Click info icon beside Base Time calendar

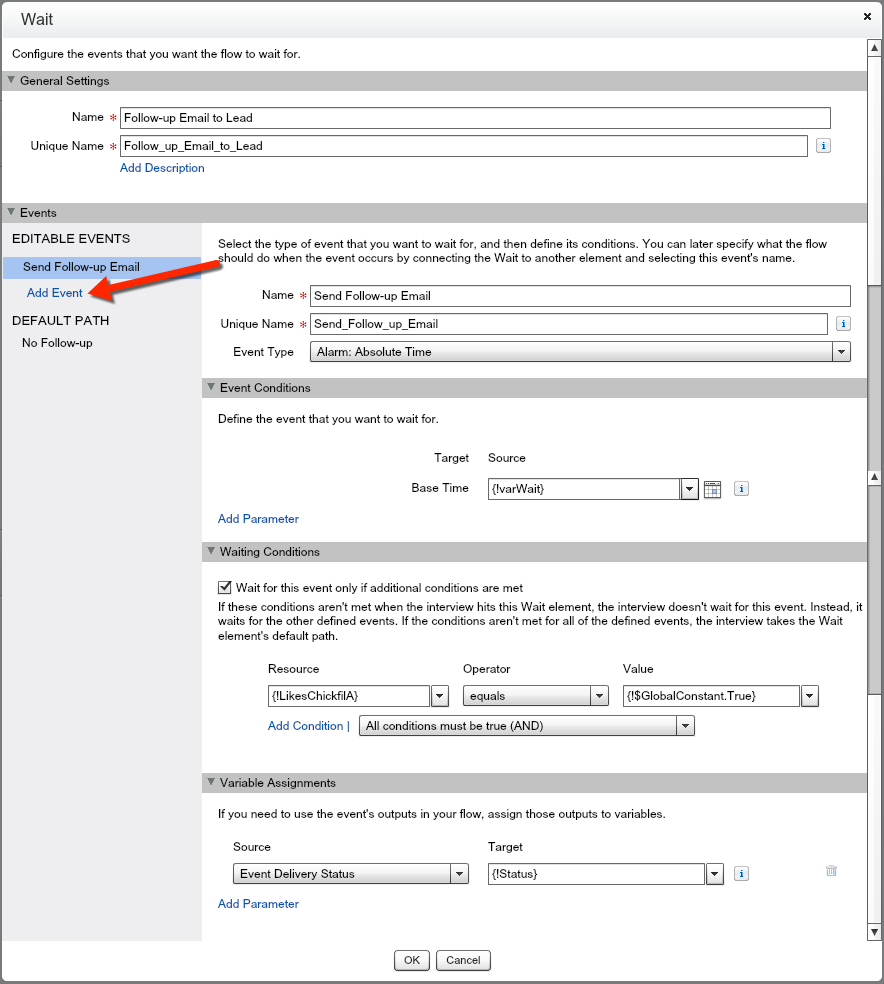(741, 489)
